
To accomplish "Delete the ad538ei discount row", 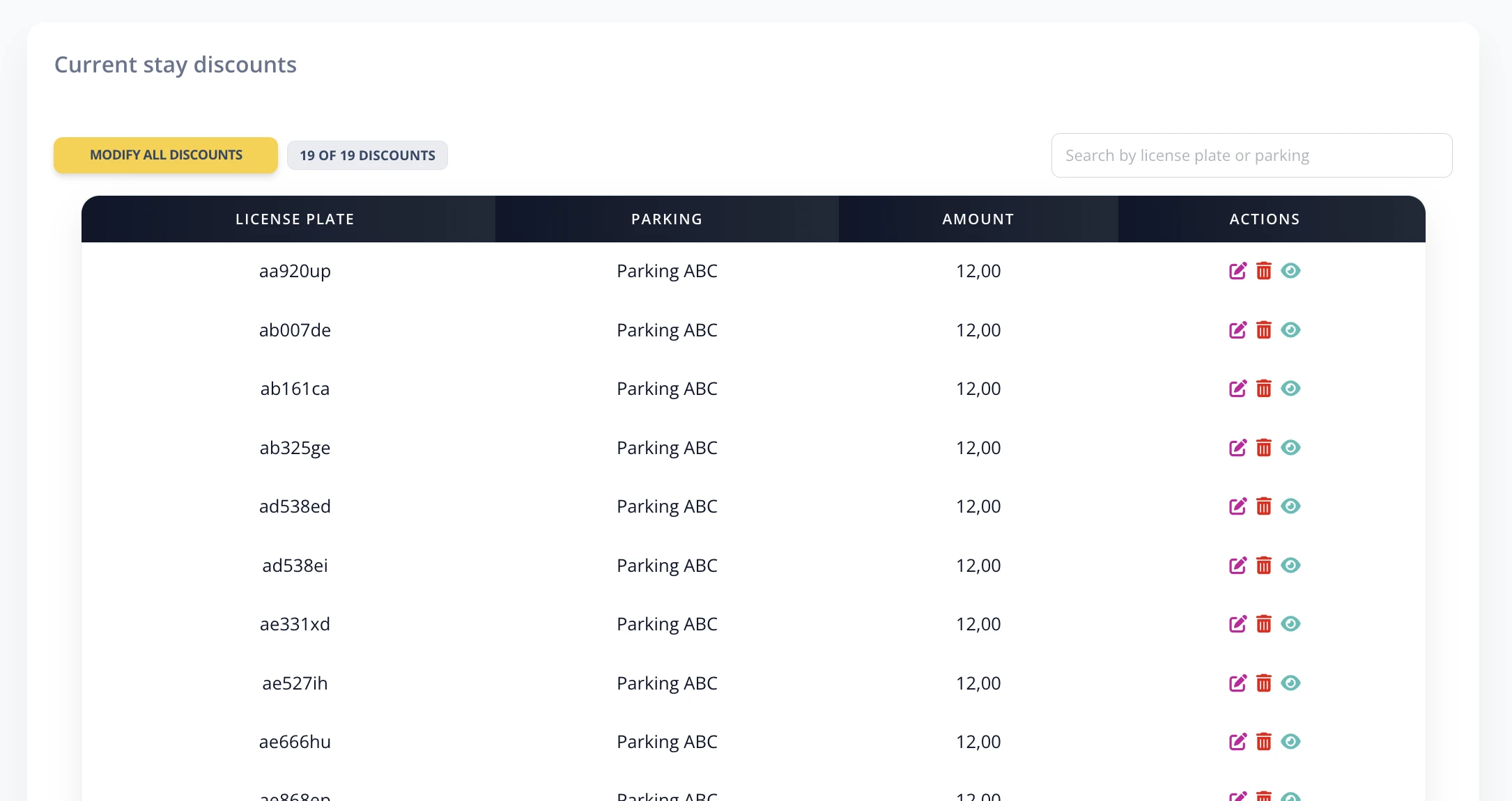I will 1264,565.
